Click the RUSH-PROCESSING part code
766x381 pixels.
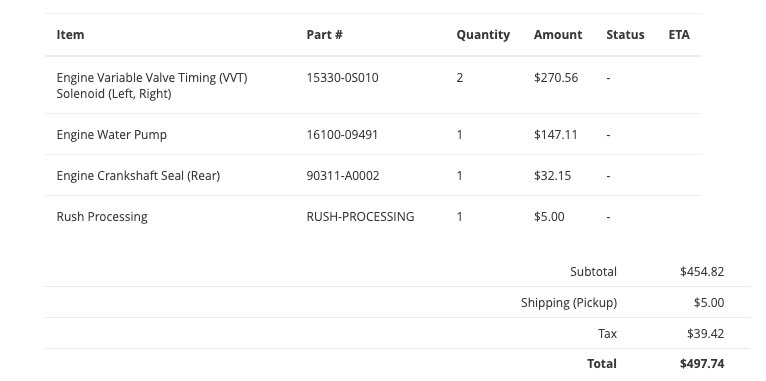click(360, 217)
